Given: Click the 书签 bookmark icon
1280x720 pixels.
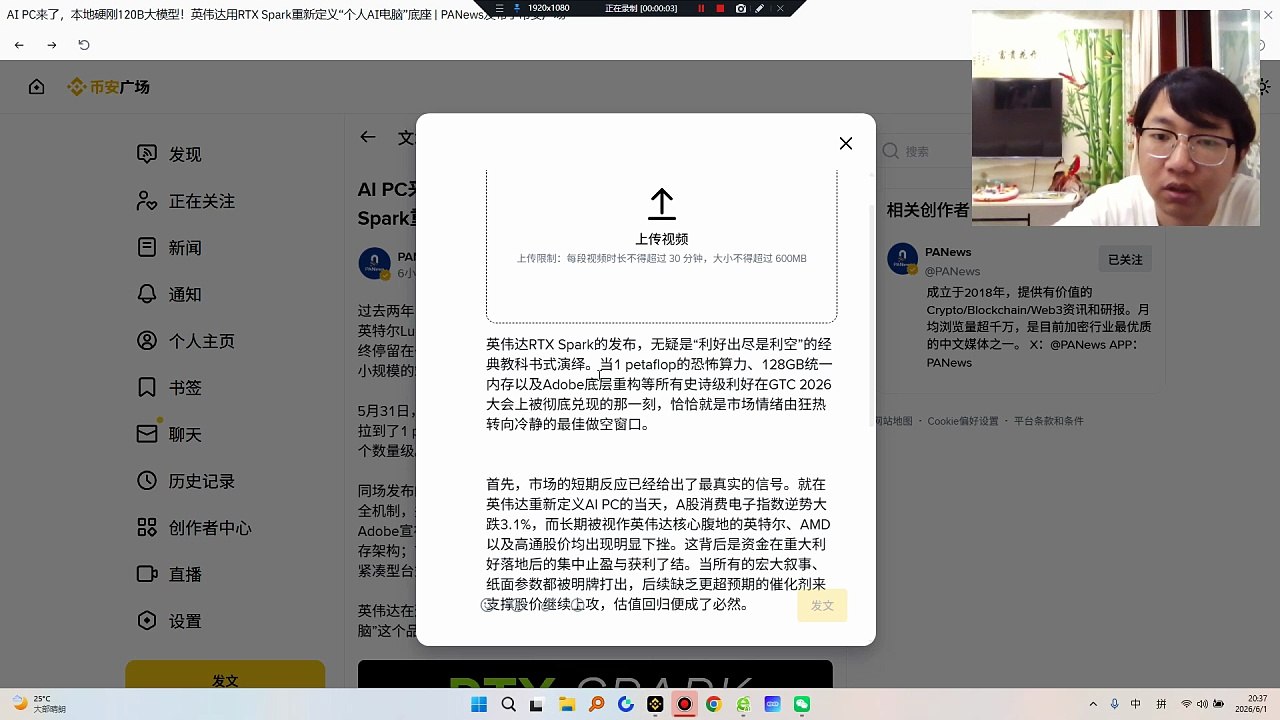Looking at the screenshot, I should click(x=147, y=387).
